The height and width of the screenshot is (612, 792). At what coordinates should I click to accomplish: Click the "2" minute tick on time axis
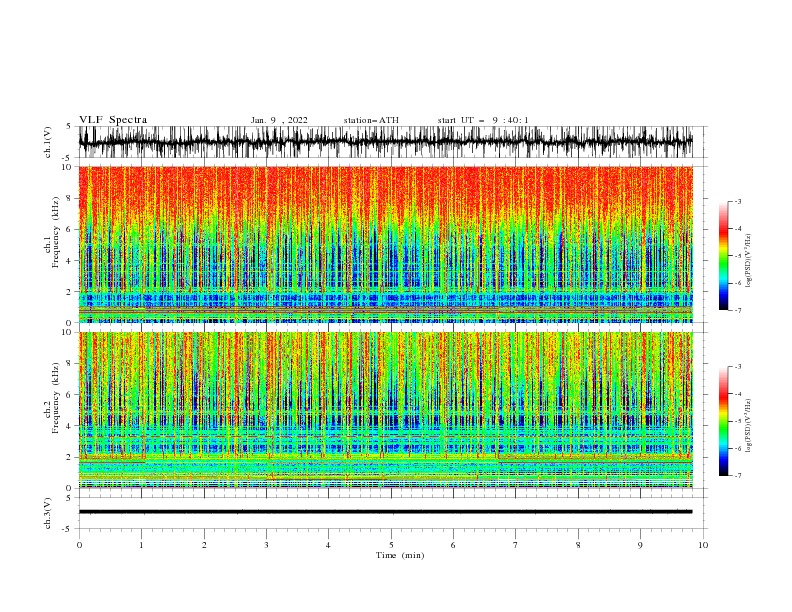(204, 545)
